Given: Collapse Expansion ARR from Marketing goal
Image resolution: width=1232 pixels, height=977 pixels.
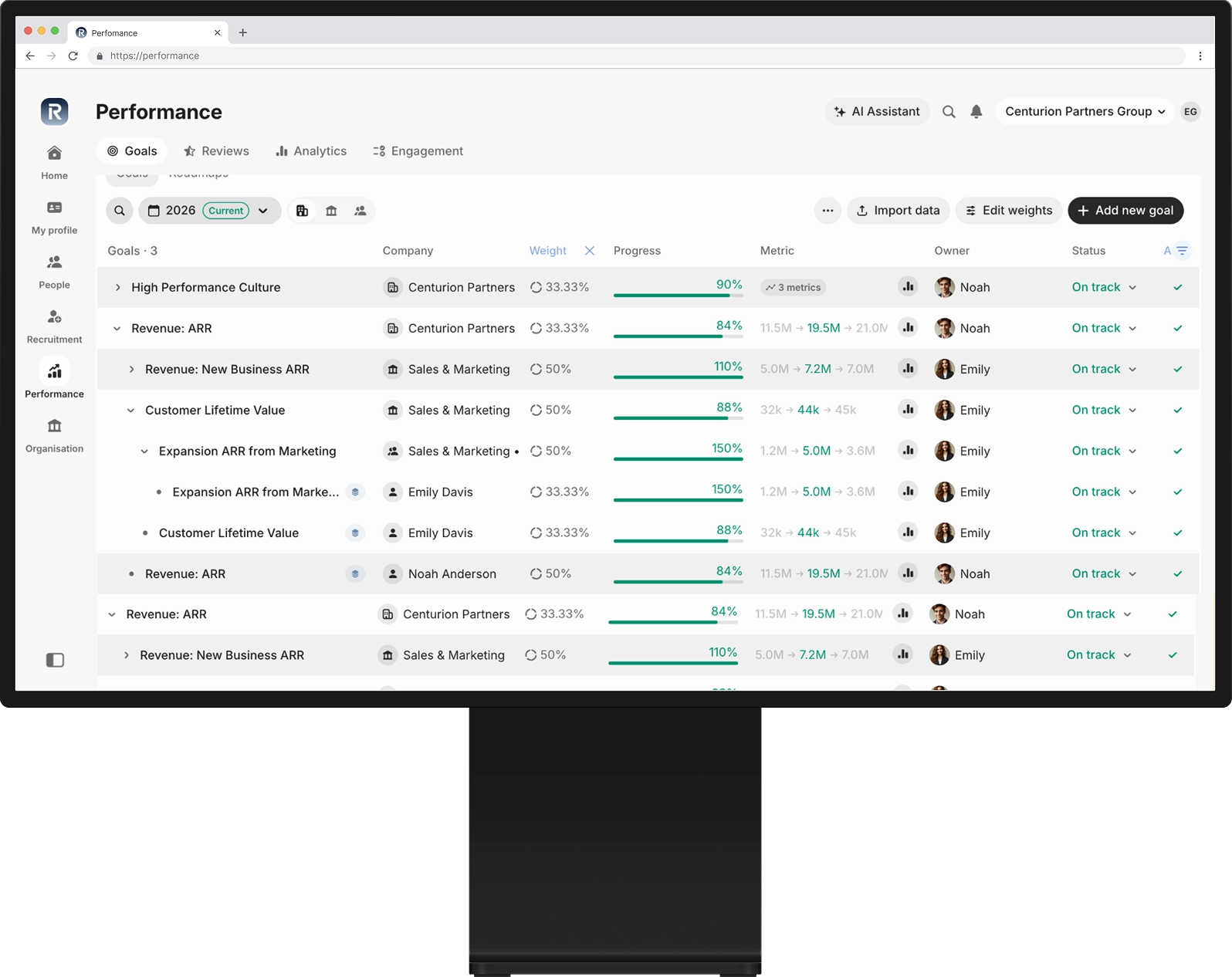Looking at the screenshot, I should pos(144,451).
